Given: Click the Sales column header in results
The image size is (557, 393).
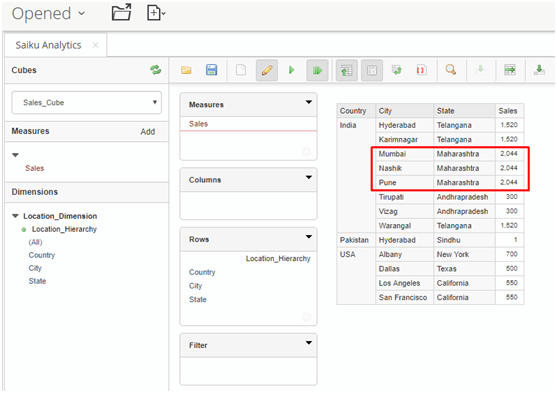Looking at the screenshot, I should click(x=509, y=111).
